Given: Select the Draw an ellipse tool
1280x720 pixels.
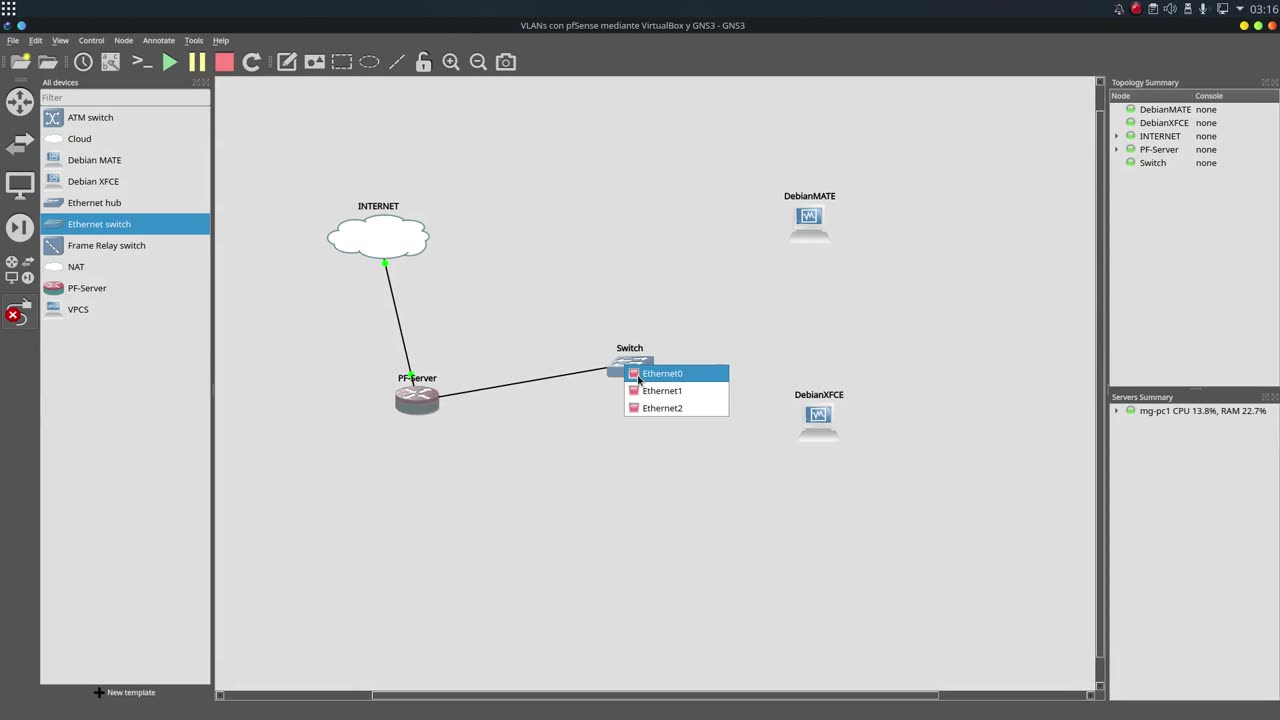Looking at the screenshot, I should coord(369,62).
